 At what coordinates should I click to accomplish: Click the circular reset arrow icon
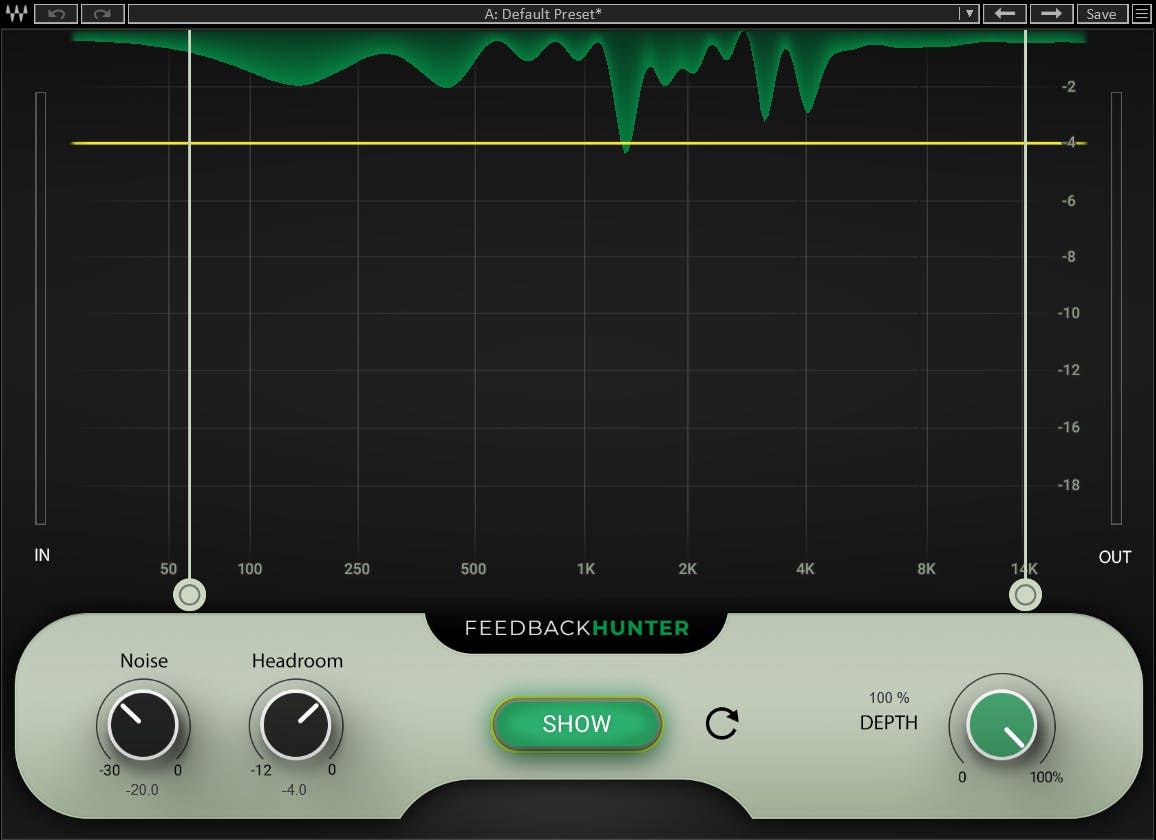click(721, 723)
